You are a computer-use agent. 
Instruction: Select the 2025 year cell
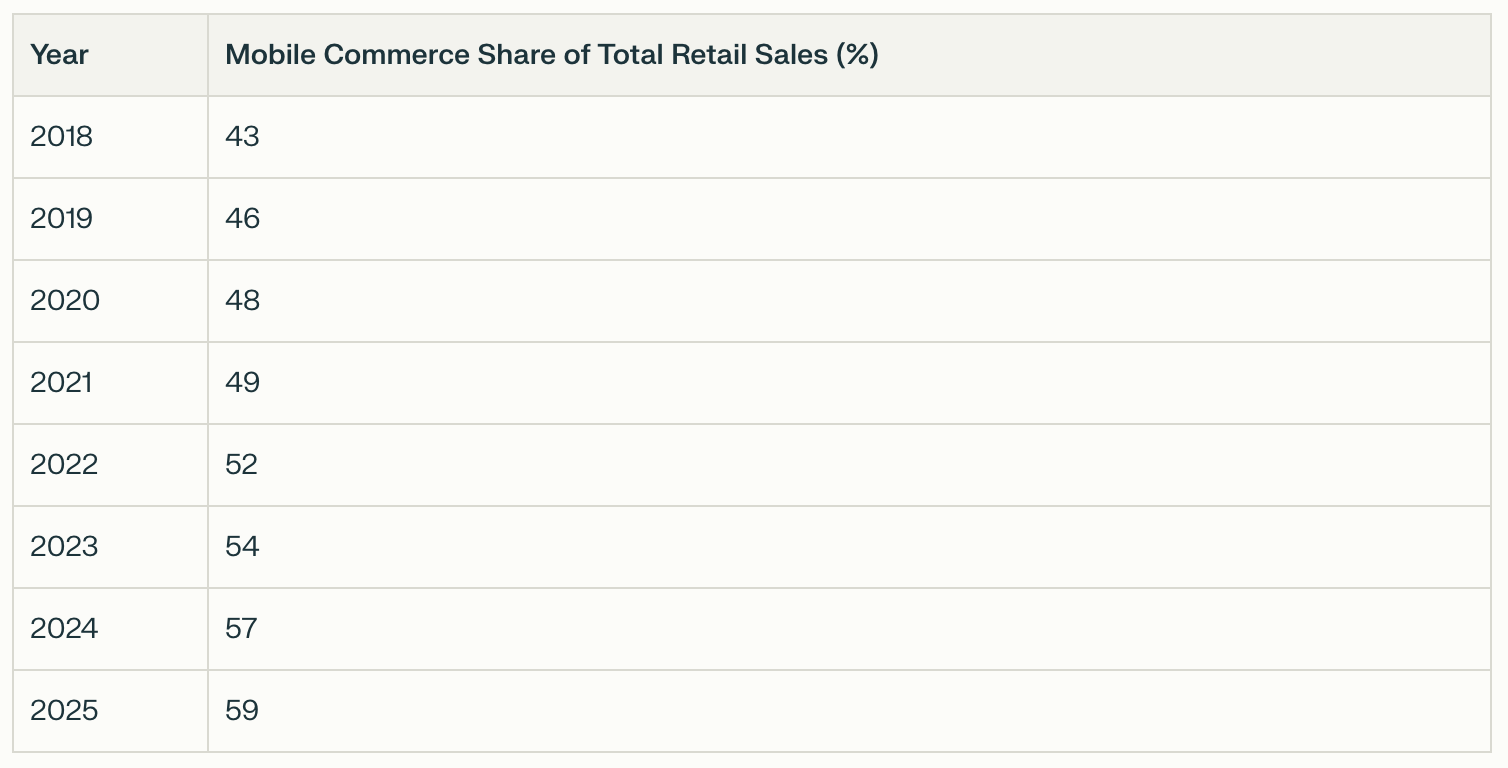pos(110,711)
